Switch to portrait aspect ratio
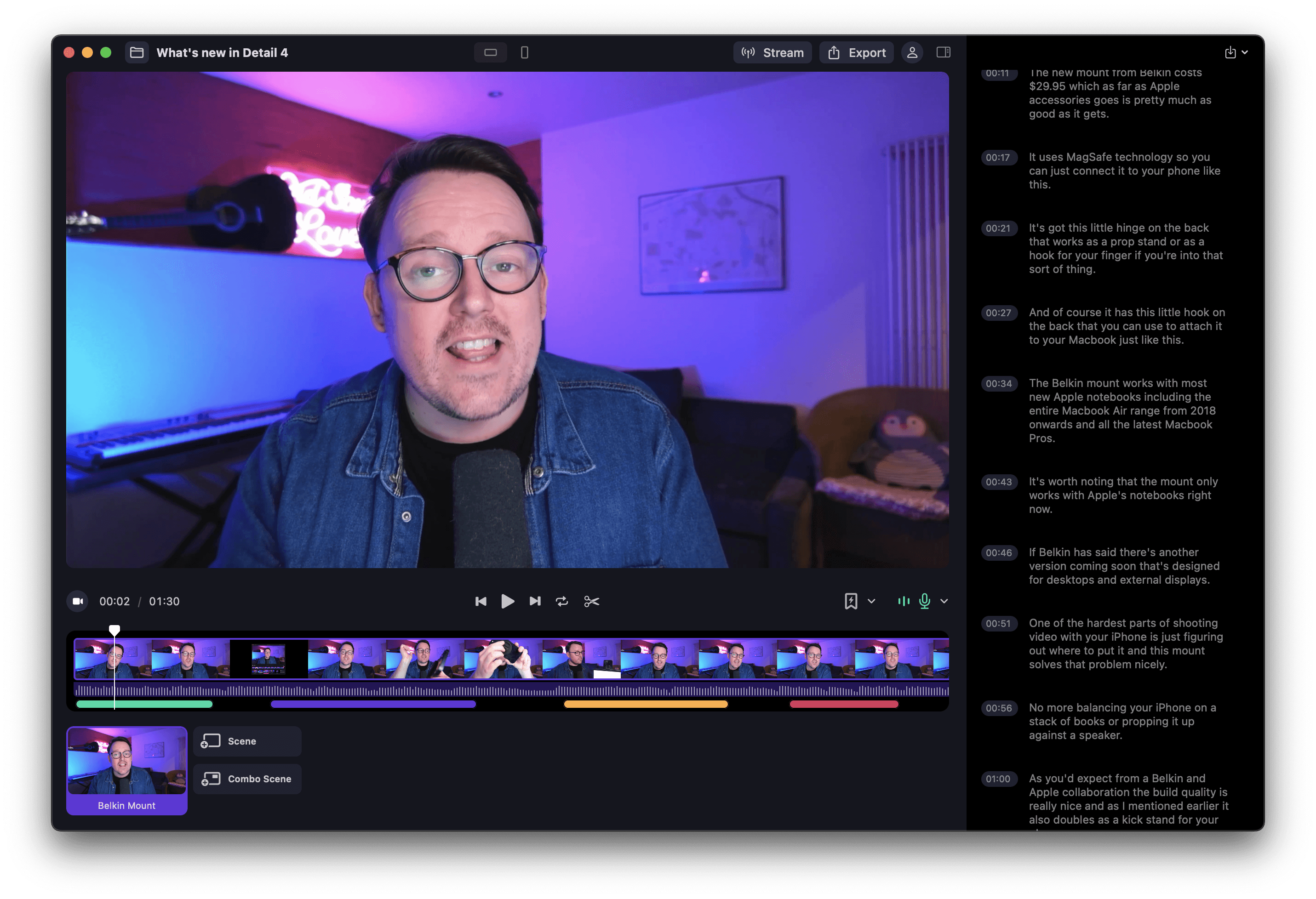The height and width of the screenshot is (899, 1316). click(524, 53)
